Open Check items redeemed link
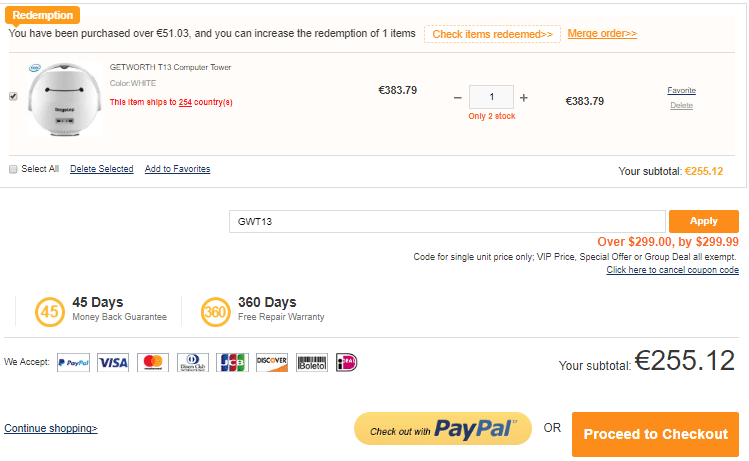The height and width of the screenshot is (461, 749). pyautogui.click(x=492, y=34)
